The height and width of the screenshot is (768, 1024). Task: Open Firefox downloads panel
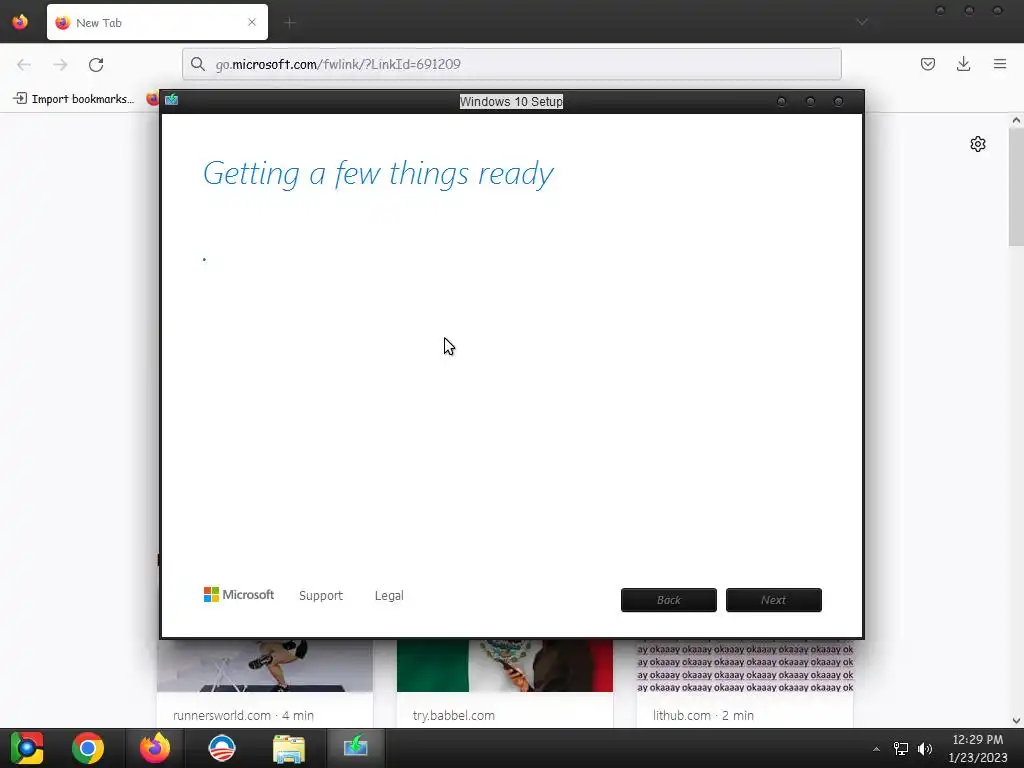[963, 64]
